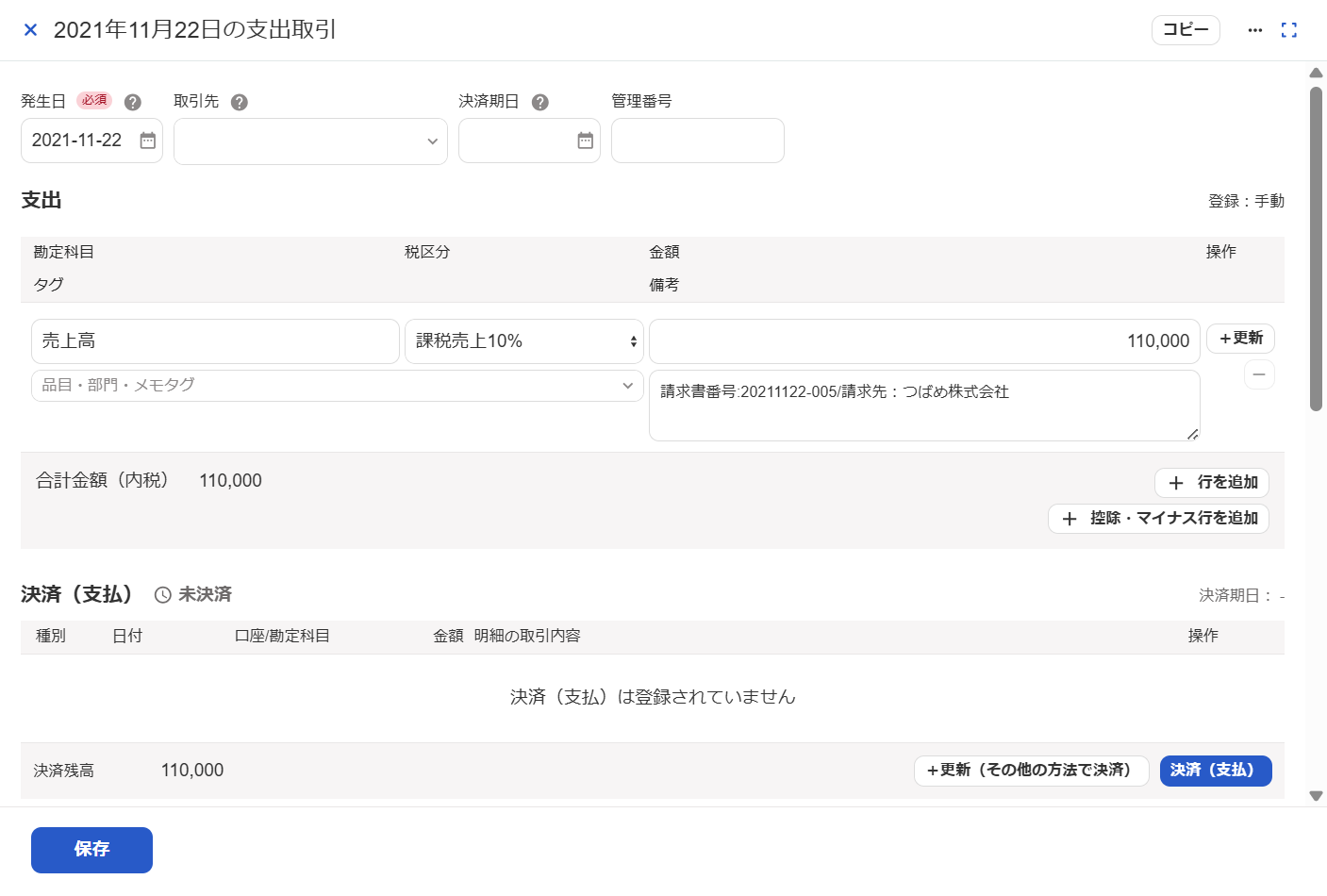Click the vertical scrollbar thumb

tap(1317, 249)
